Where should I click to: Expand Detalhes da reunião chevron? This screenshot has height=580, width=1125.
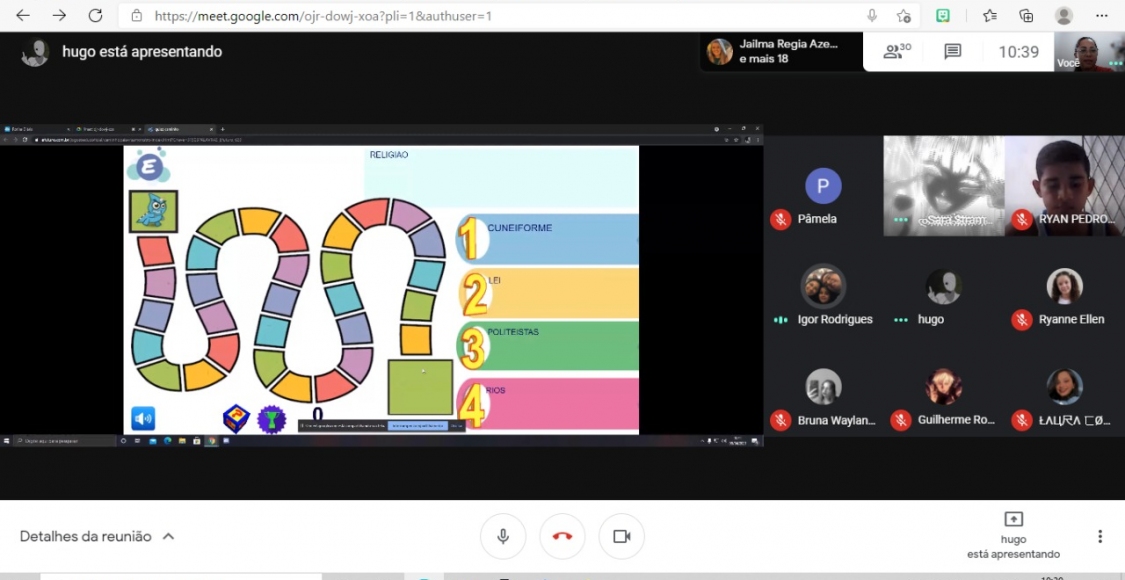[168, 537]
